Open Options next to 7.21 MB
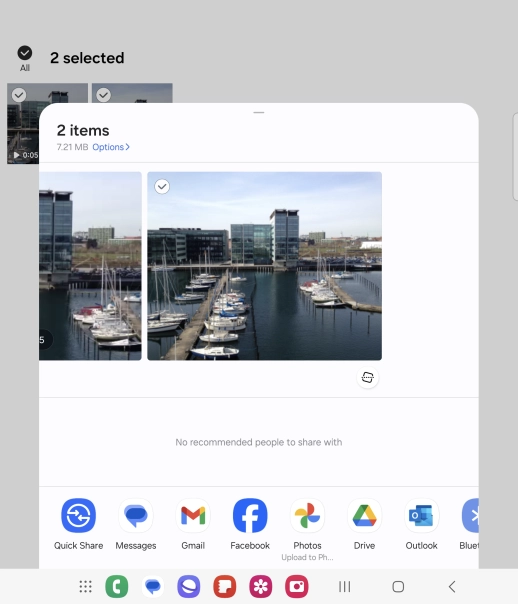This screenshot has height=604, width=518. click(x=111, y=147)
